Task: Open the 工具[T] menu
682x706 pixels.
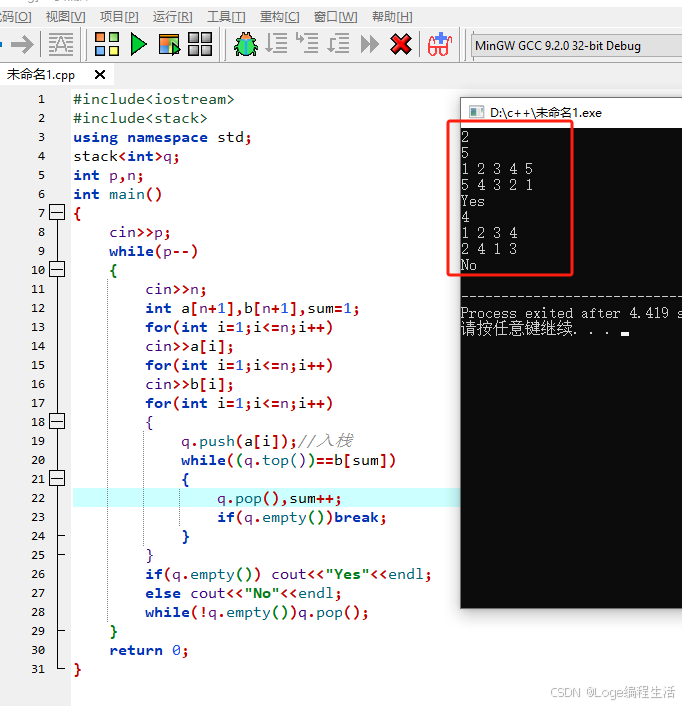Action: click(226, 17)
